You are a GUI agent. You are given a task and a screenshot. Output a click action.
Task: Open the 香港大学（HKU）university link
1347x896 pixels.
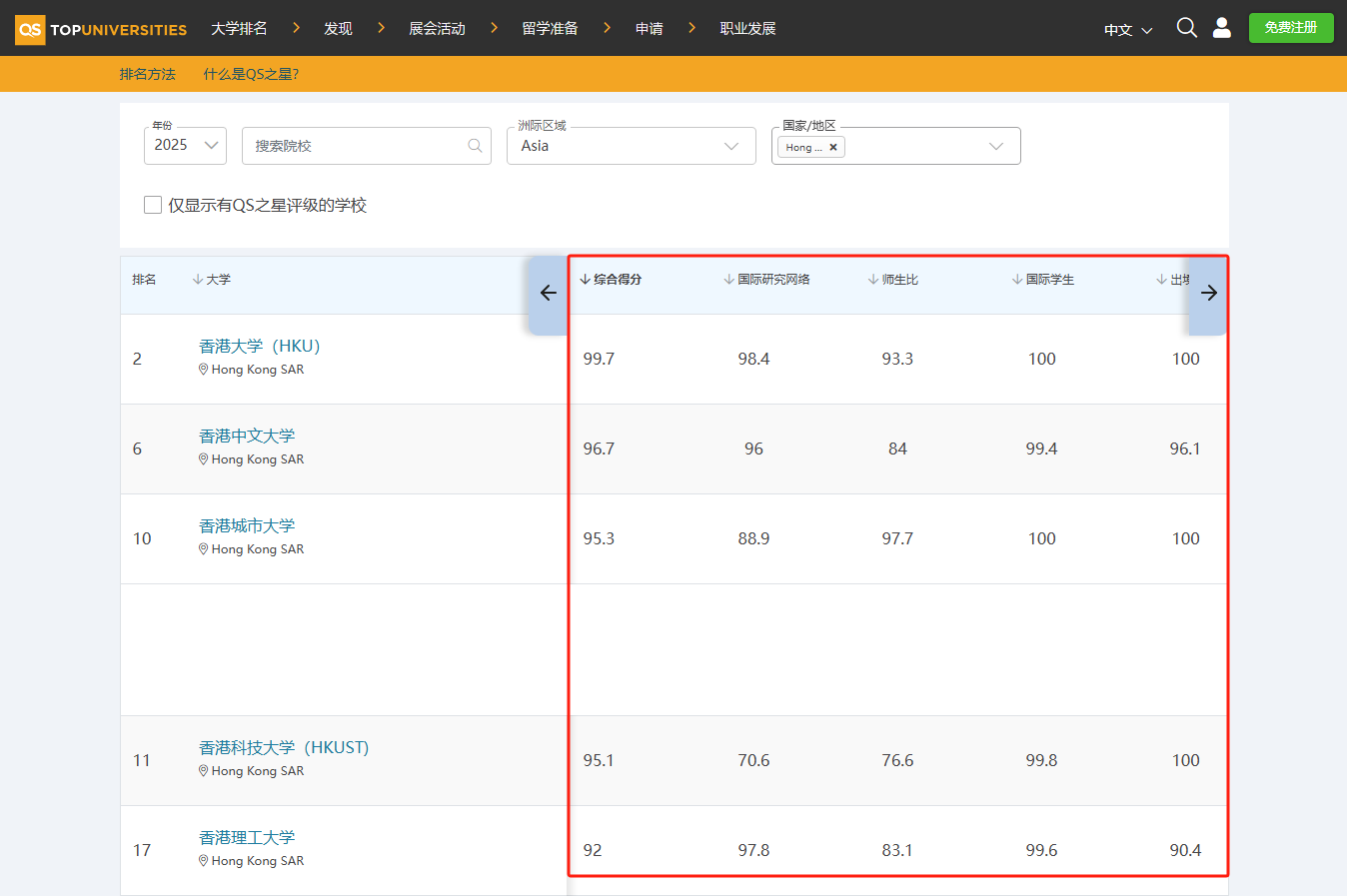260,346
